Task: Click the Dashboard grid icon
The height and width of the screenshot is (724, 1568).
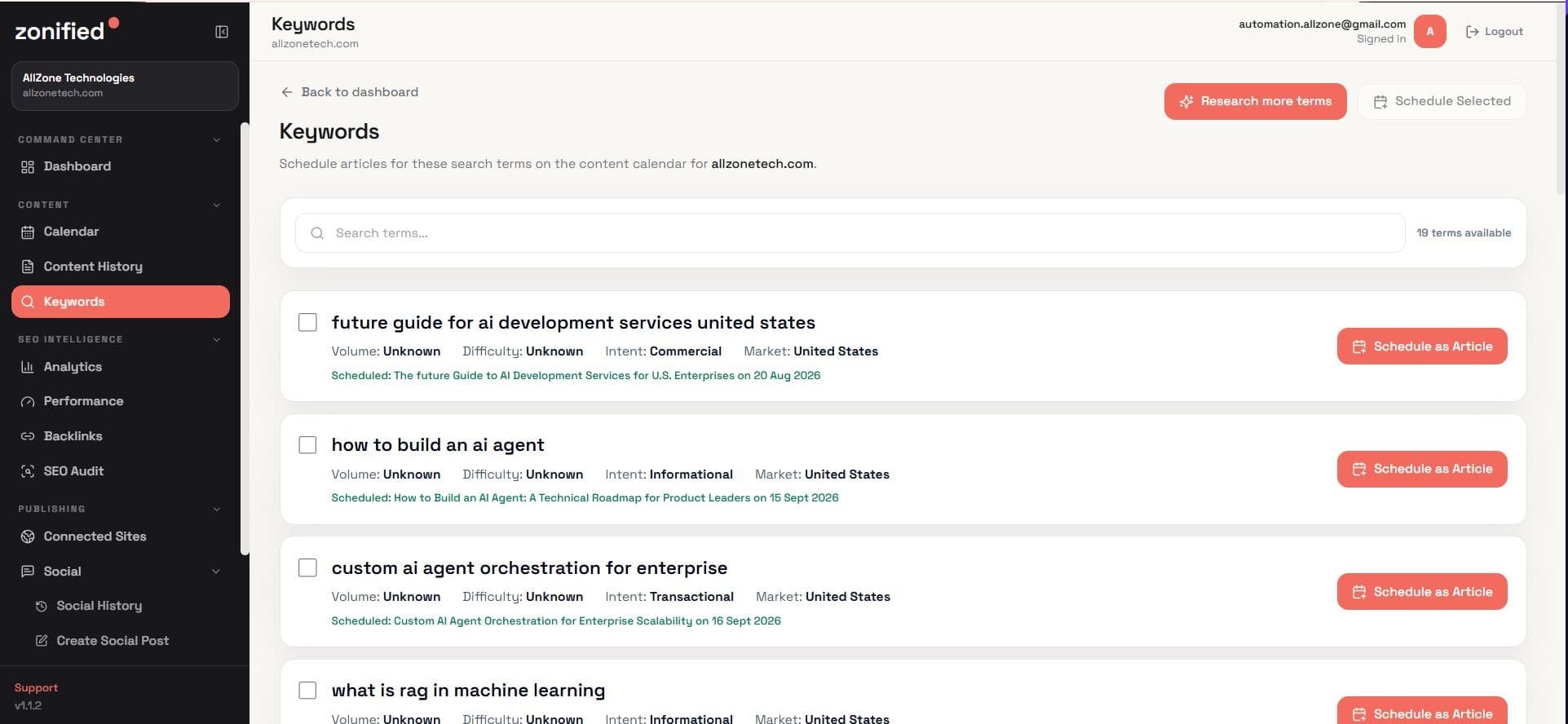Action: (28, 166)
